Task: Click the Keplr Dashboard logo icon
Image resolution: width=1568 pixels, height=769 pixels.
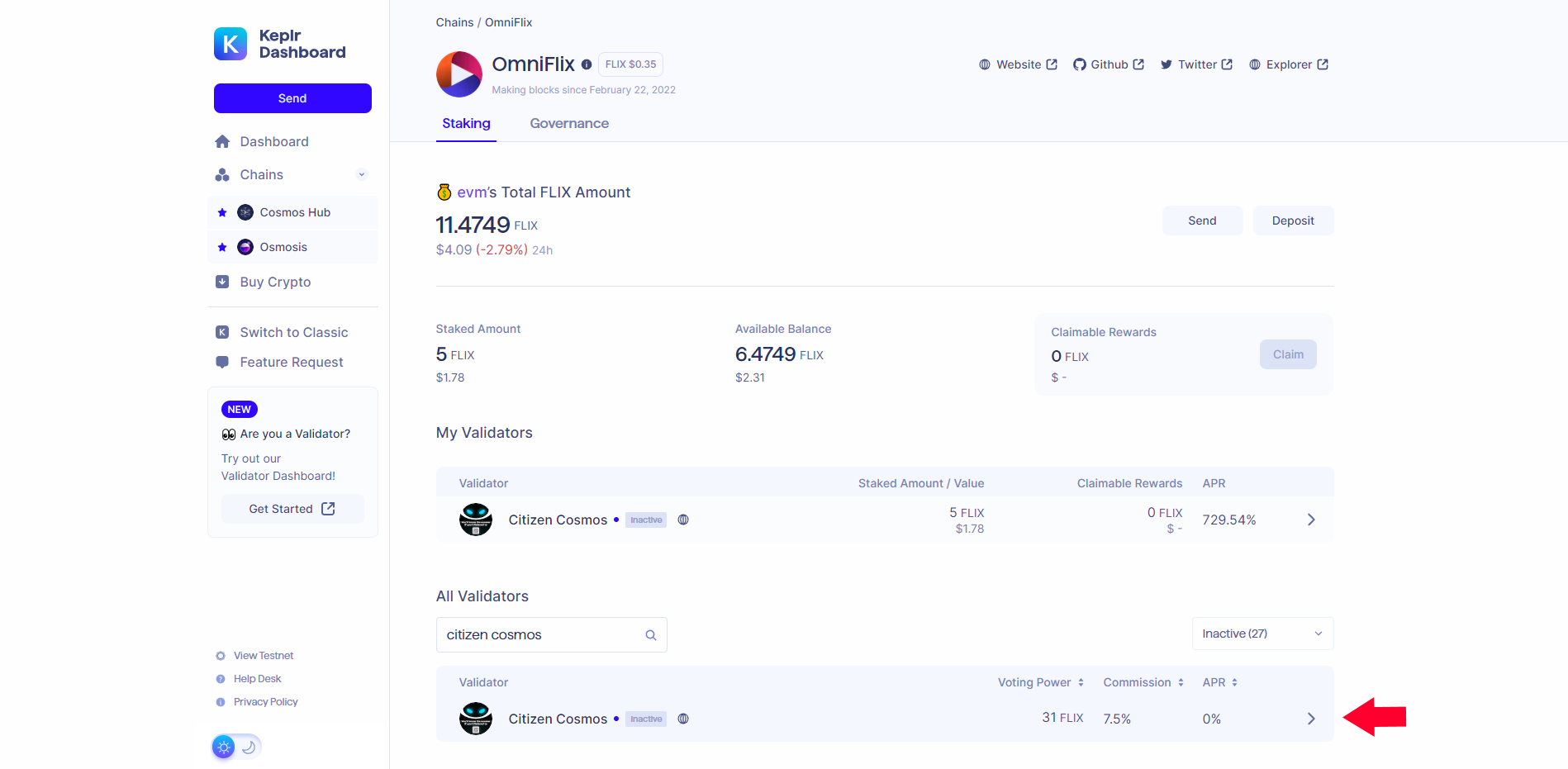Action: click(230, 44)
